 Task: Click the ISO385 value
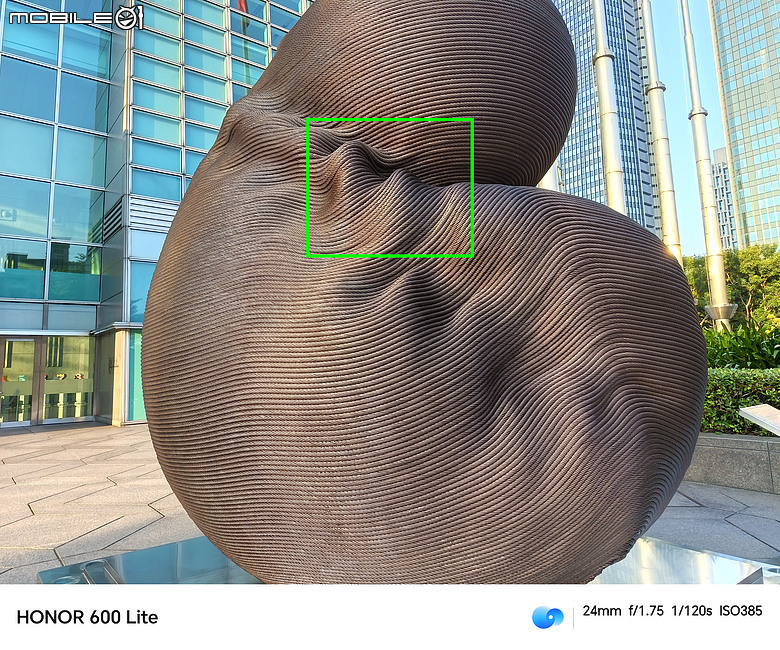pos(741,611)
